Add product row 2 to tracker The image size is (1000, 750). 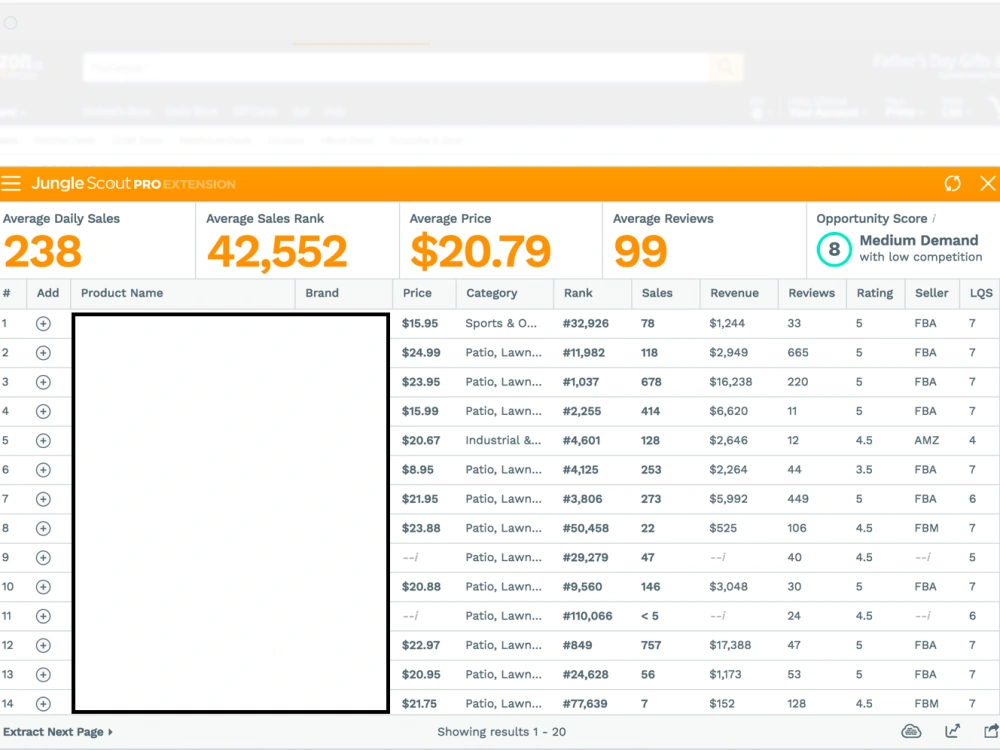43,353
